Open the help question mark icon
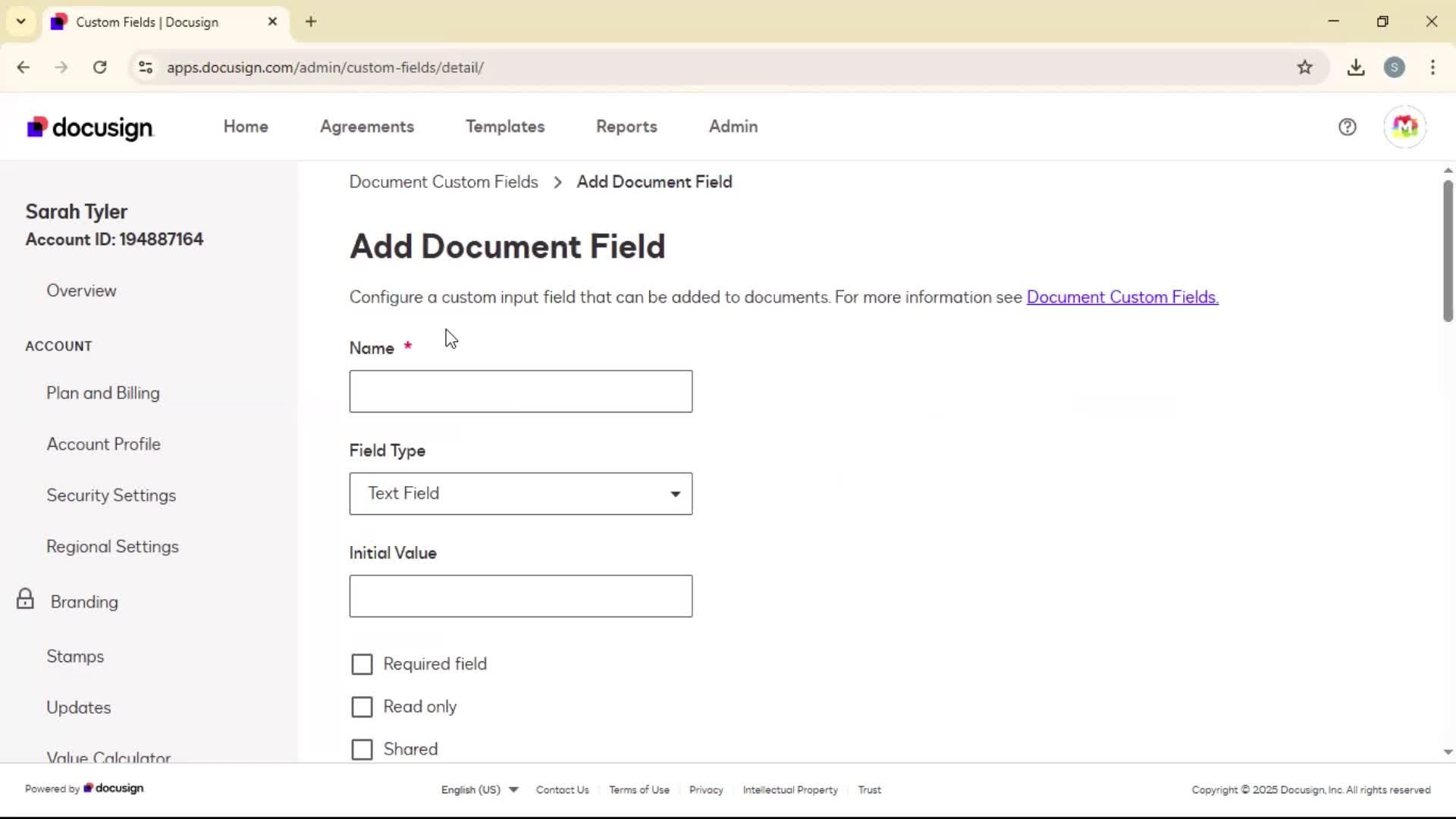Image resolution: width=1456 pixels, height=819 pixels. 1347,127
